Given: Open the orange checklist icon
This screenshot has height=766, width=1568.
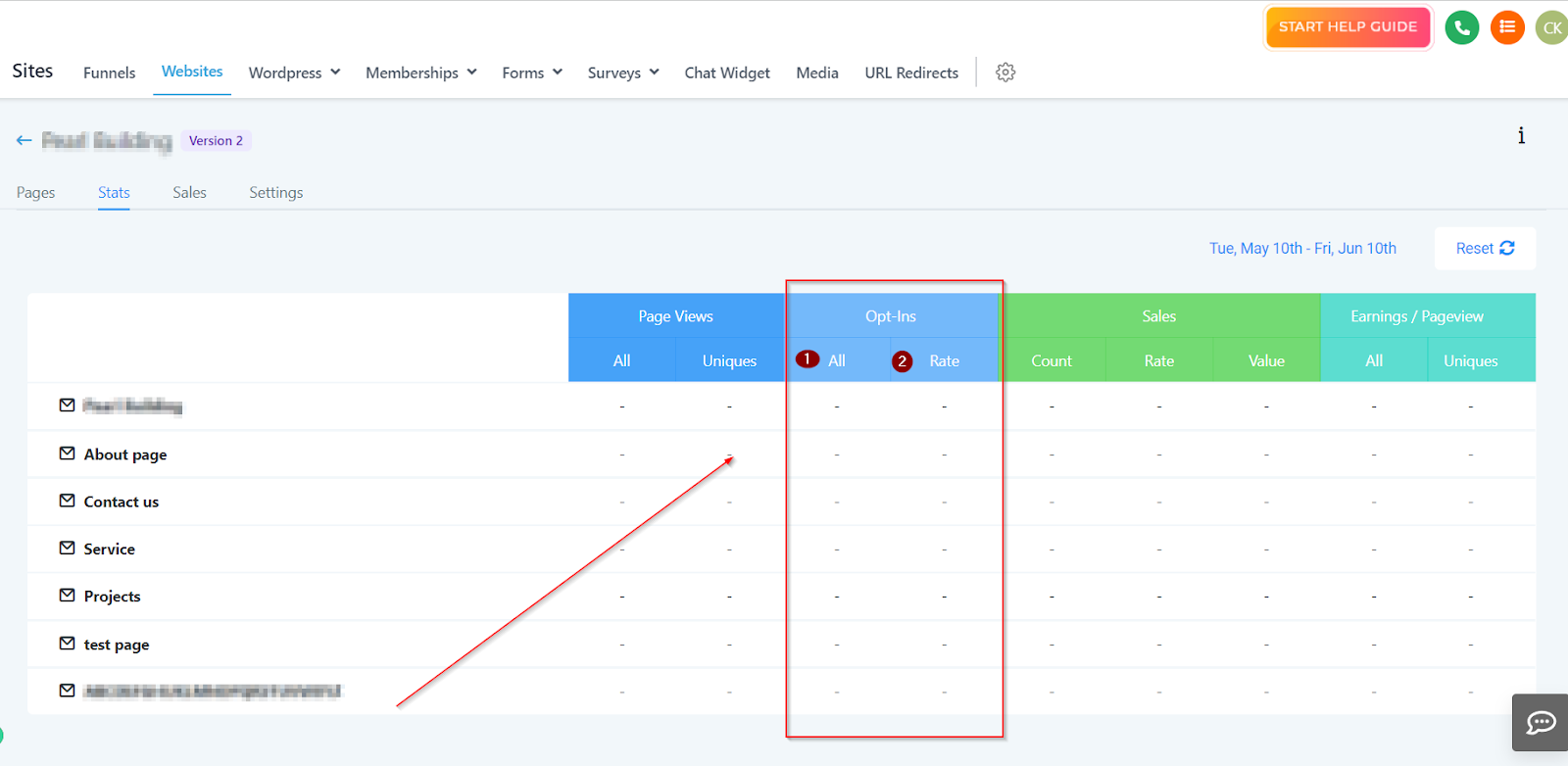Looking at the screenshot, I should point(1507,27).
